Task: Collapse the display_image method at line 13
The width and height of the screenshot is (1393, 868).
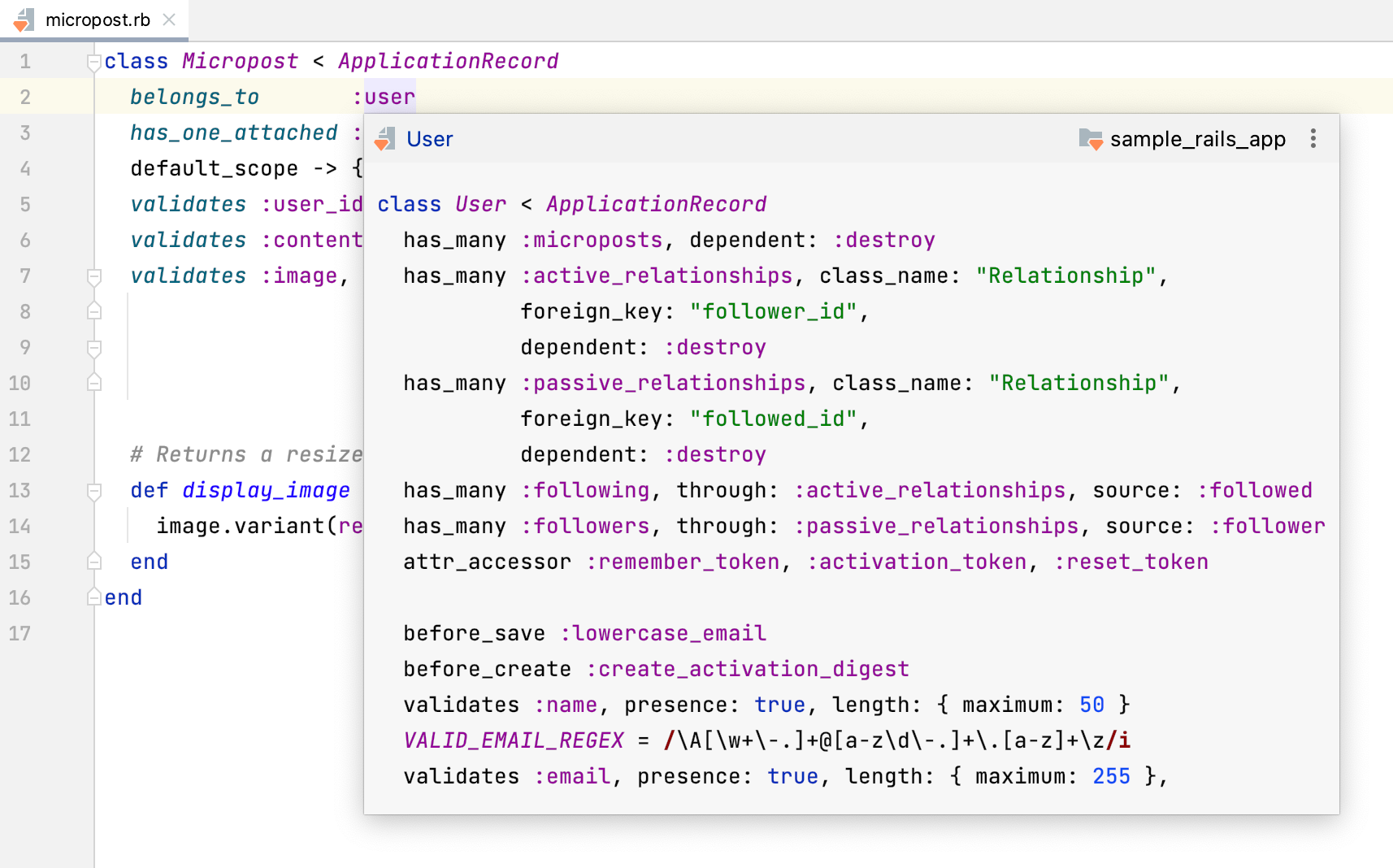Action: click(94, 491)
